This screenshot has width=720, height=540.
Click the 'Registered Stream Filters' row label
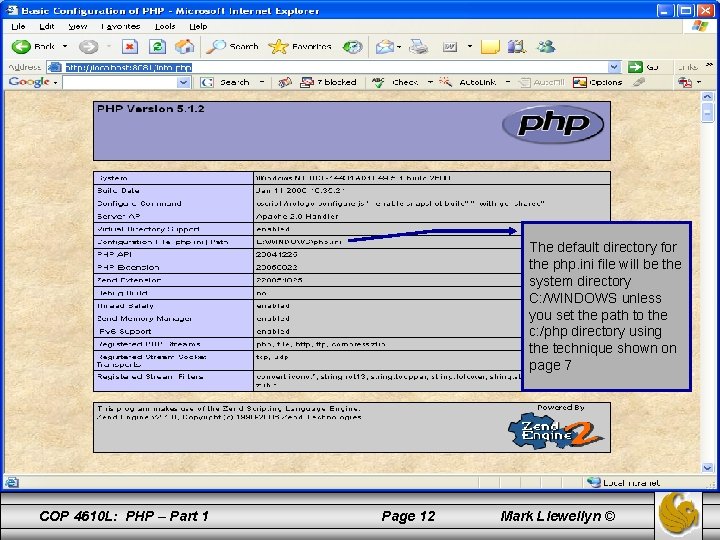150,377
